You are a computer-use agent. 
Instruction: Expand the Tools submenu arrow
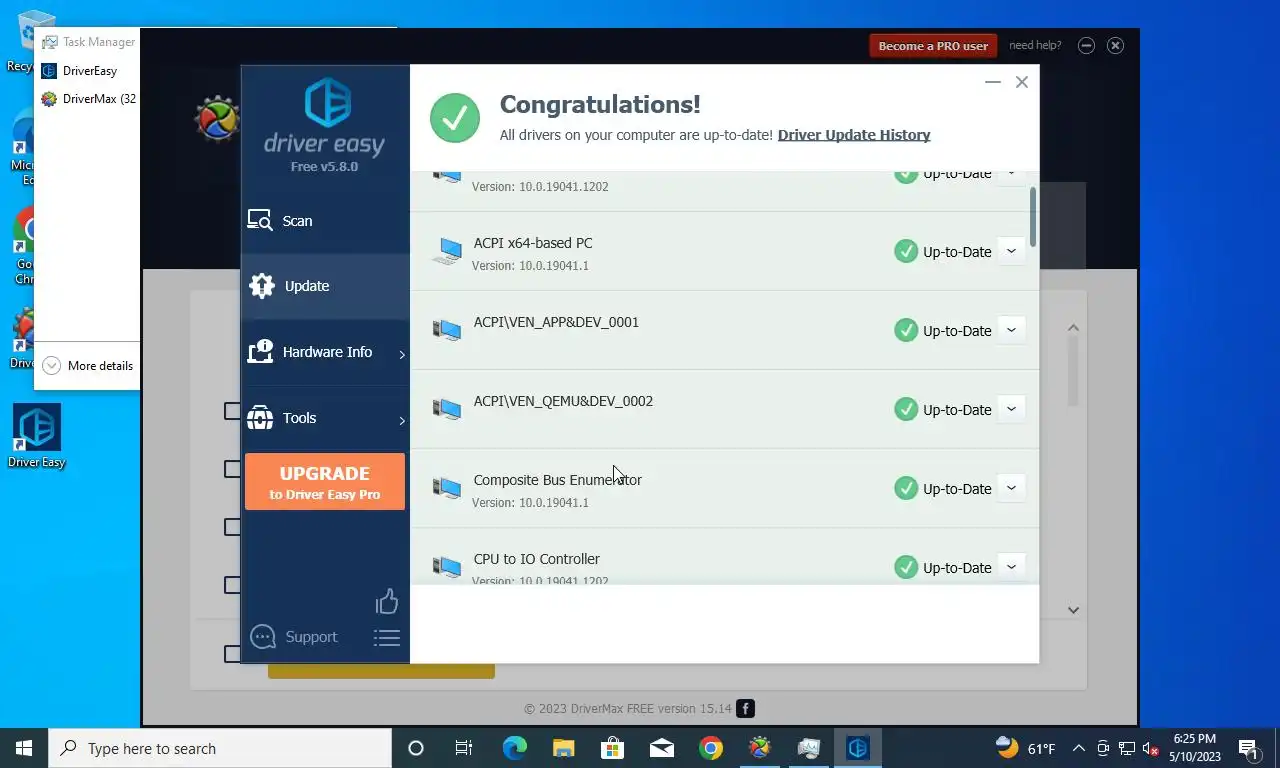pyautogui.click(x=402, y=420)
